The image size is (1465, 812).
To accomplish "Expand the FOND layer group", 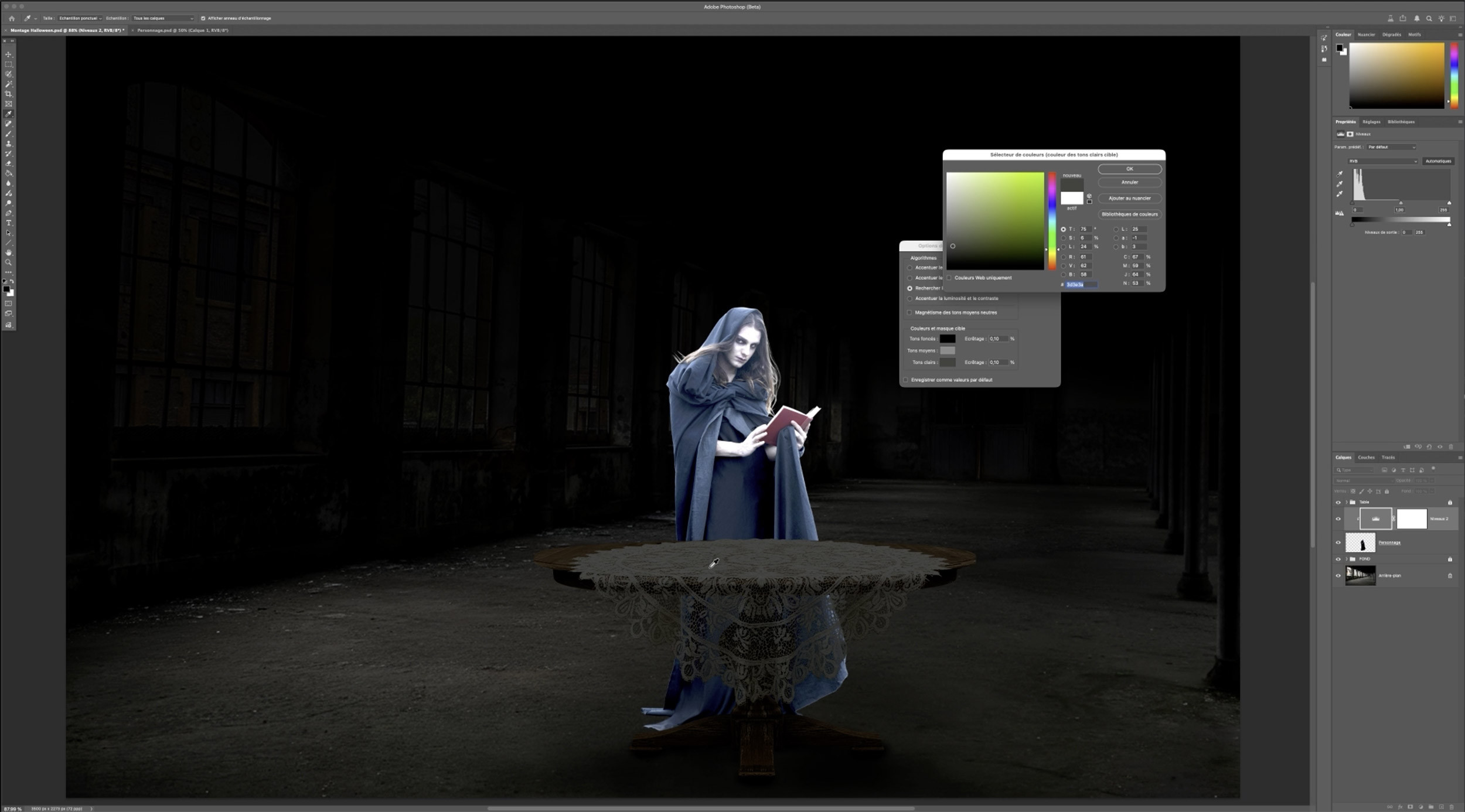I will 1346,559.
